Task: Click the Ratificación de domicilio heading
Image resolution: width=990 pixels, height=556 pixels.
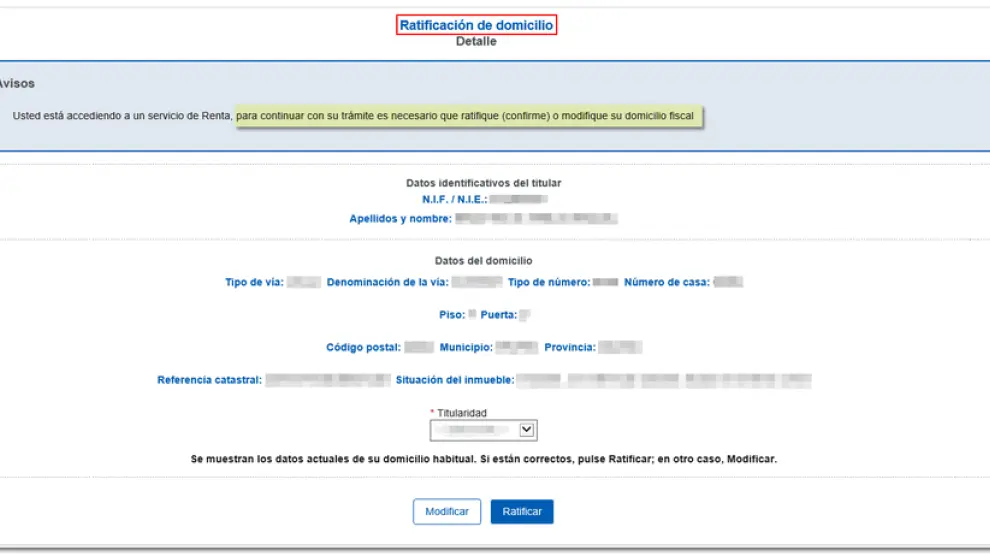Action: (476, 25)
